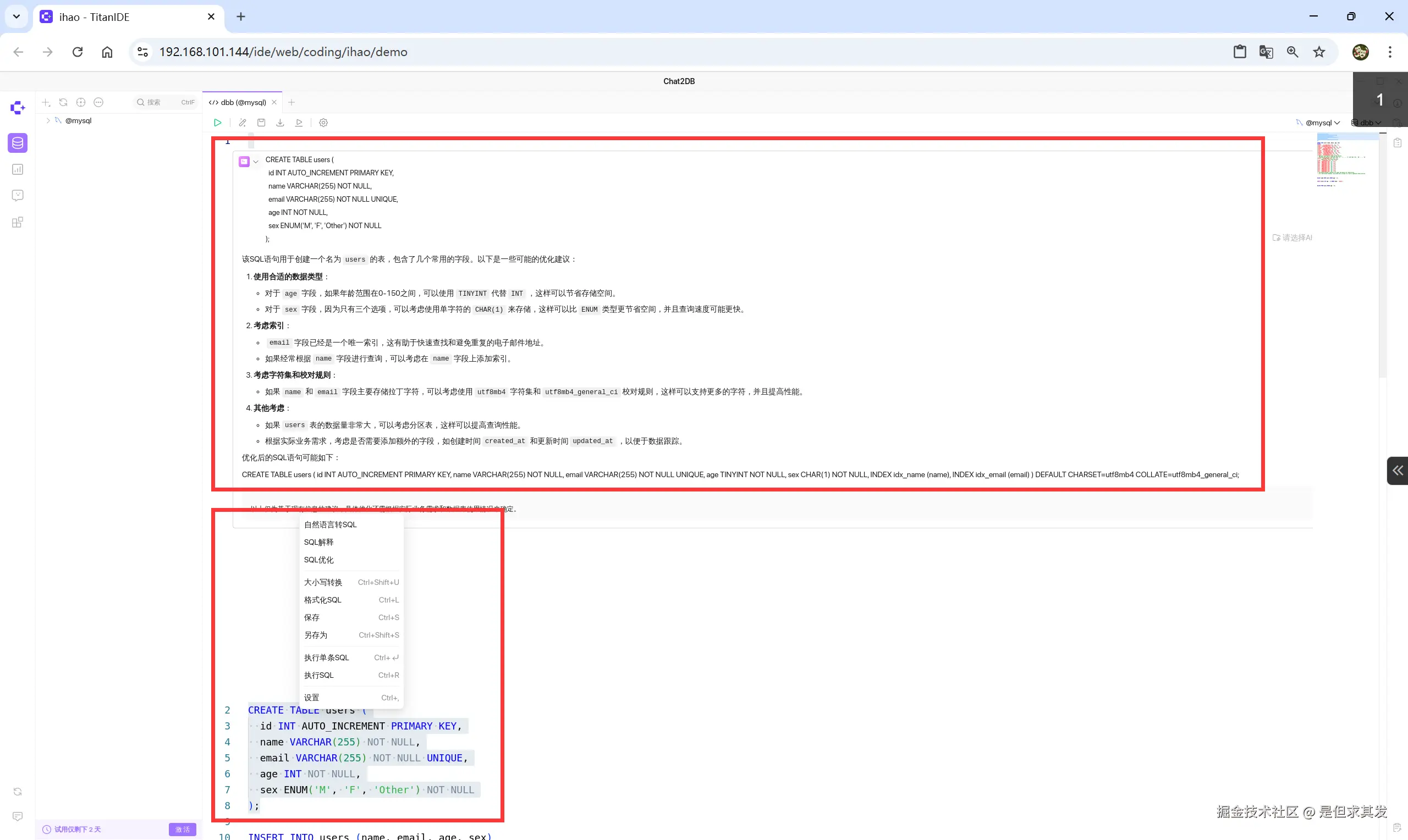Open the @mysql datasource dropdown at right

pos(1319,123)
